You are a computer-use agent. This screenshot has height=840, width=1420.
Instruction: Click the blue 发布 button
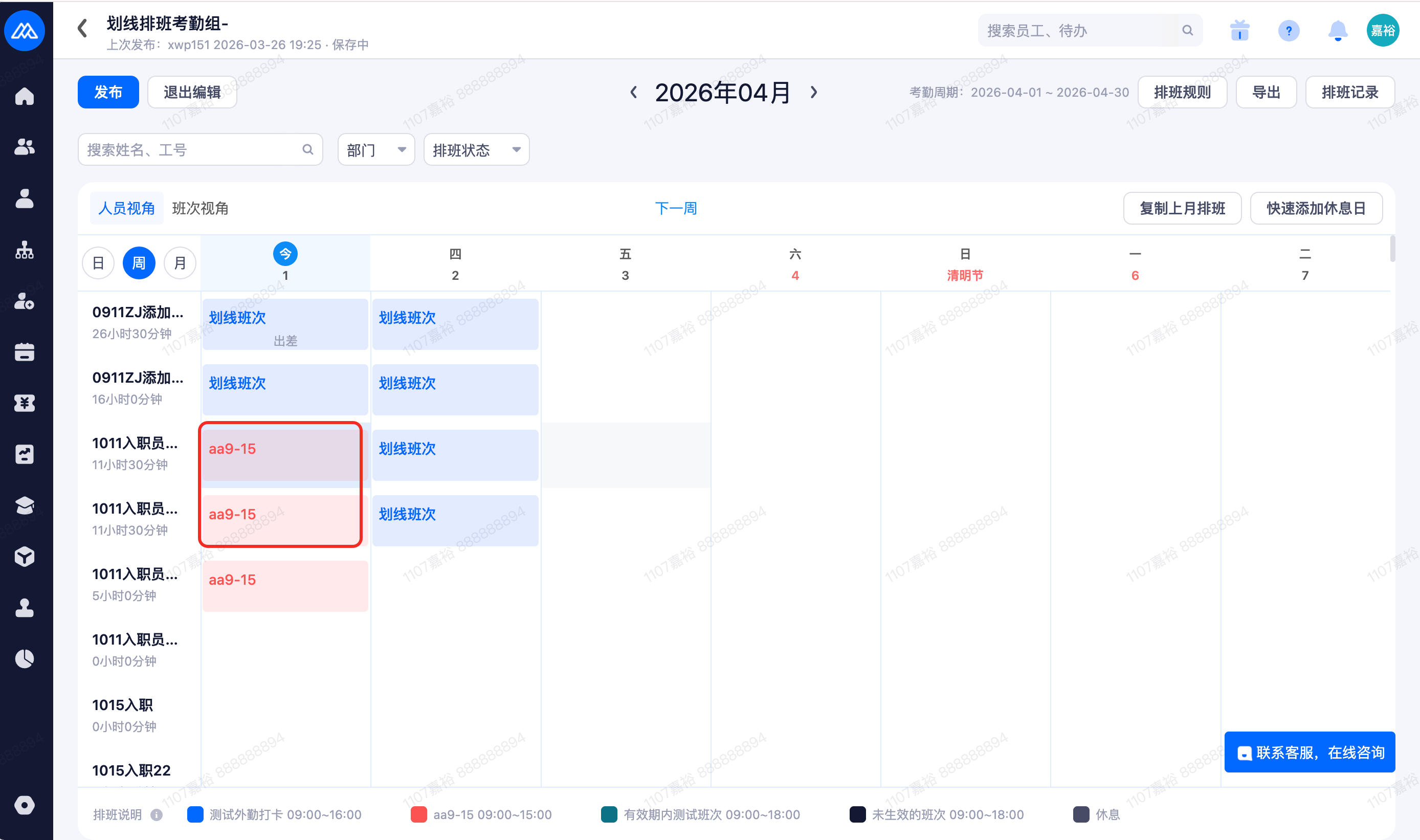point(108,92)
